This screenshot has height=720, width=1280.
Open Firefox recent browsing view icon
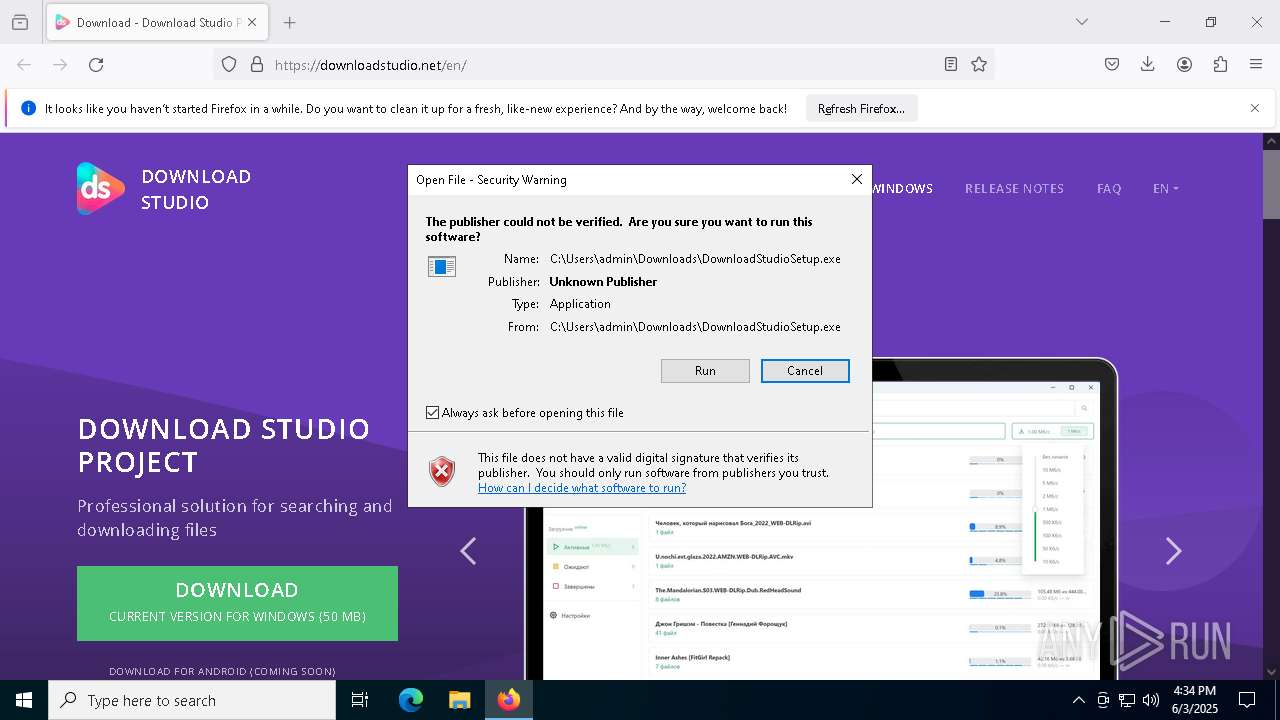coord(19,22)
